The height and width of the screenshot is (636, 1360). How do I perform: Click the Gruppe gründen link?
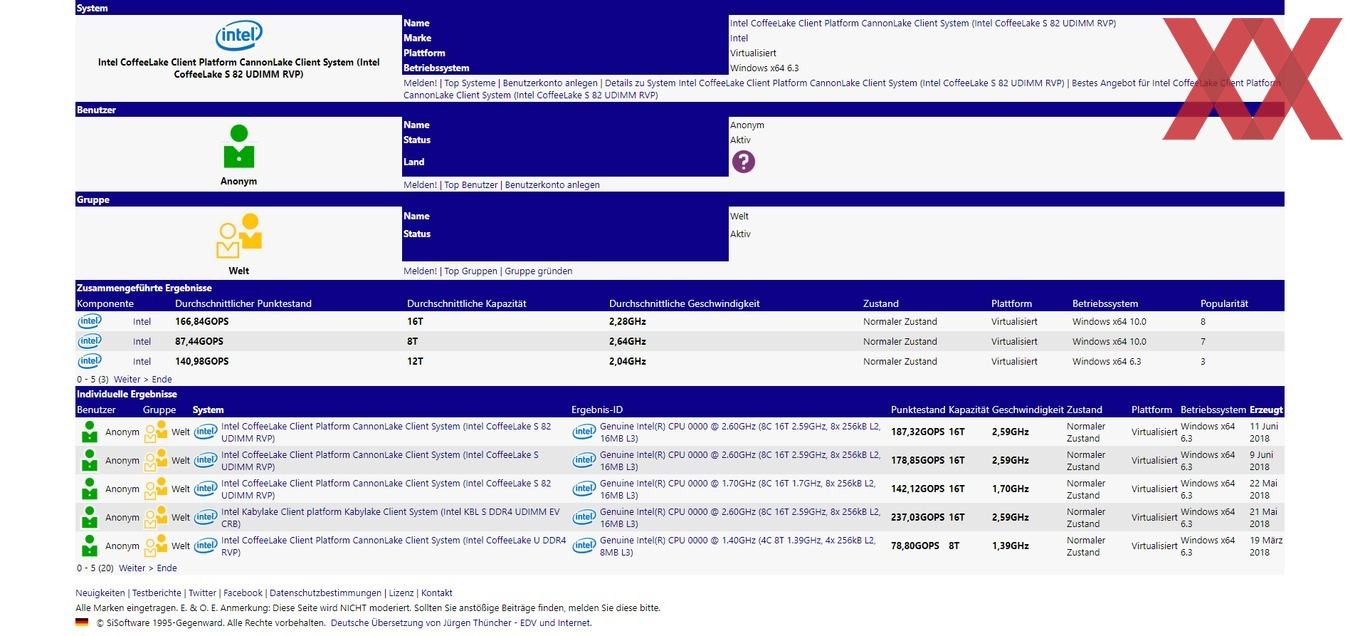(539, 271)
